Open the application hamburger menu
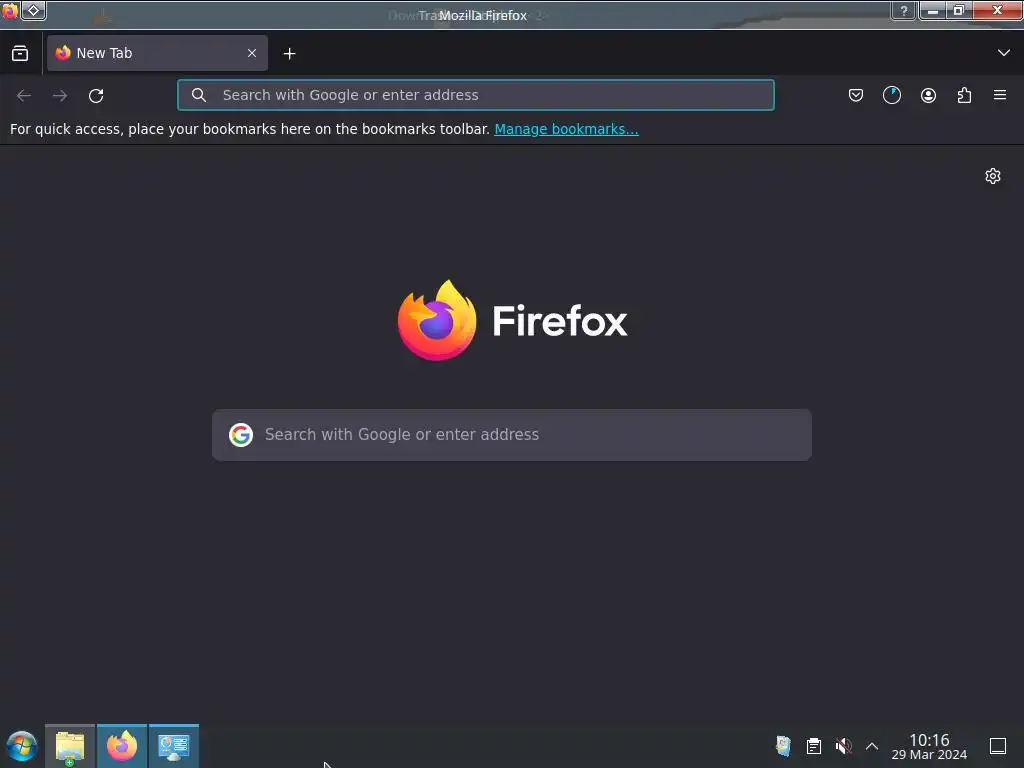The image size is (1024, 768). 1000,95
